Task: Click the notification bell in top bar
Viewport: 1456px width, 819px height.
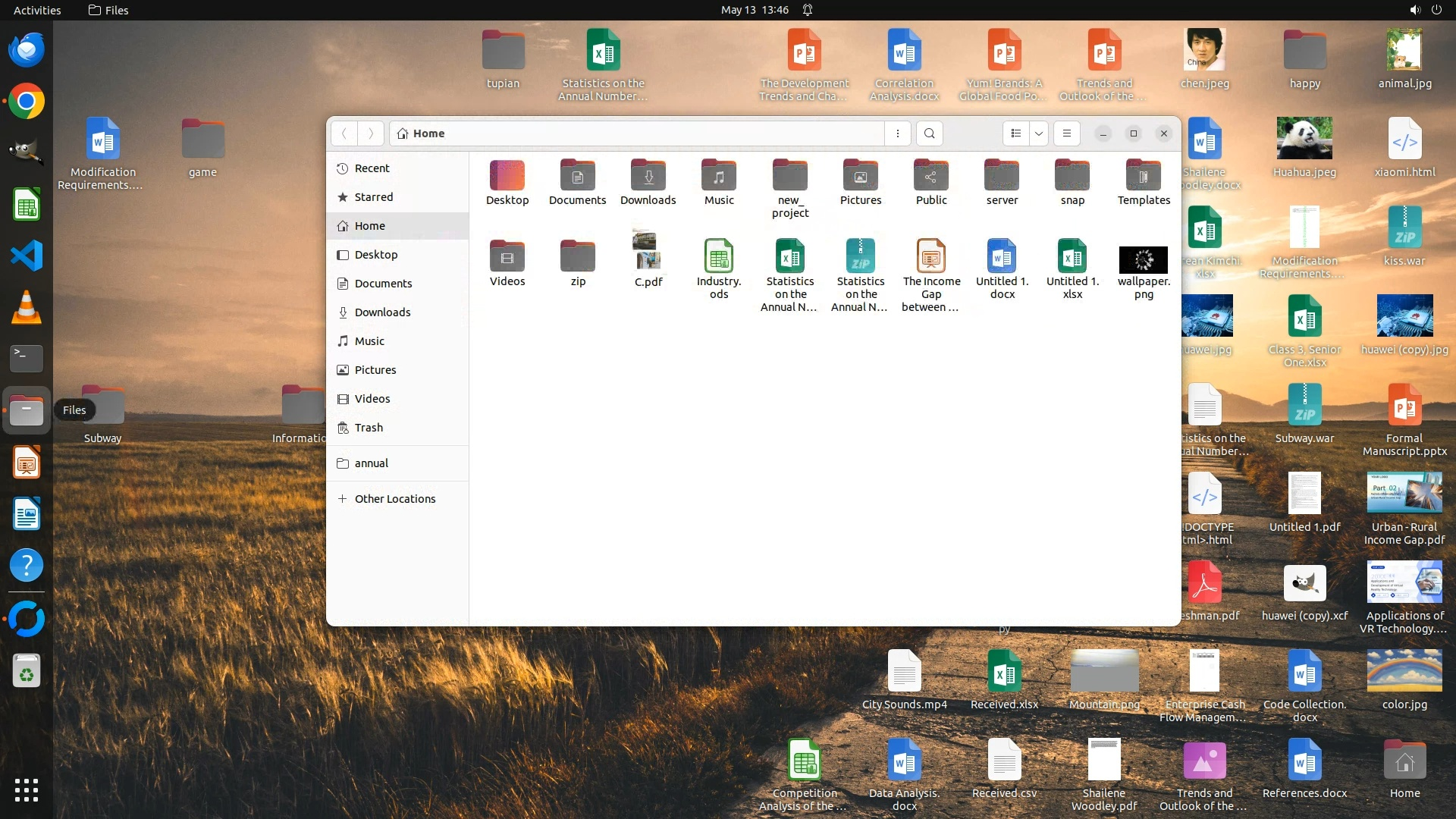Action: (808, 10)
